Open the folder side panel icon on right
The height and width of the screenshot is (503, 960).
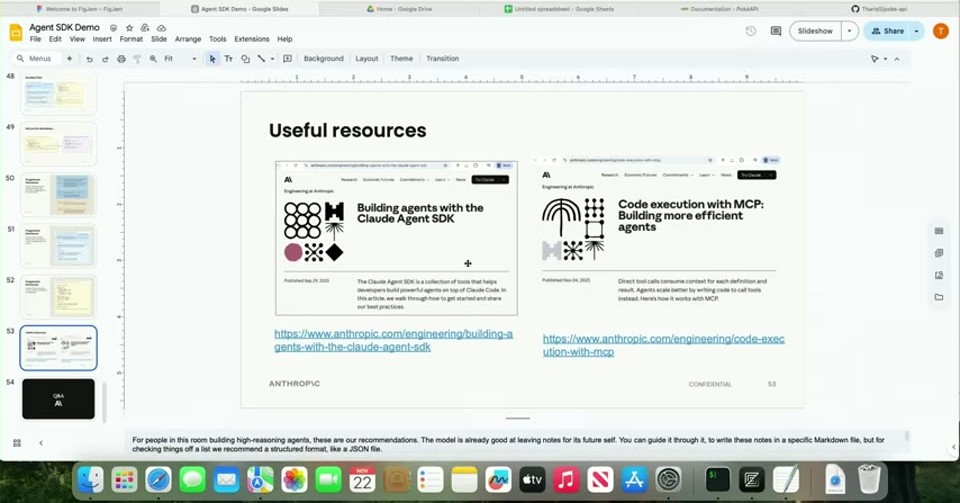click(939, 297)
